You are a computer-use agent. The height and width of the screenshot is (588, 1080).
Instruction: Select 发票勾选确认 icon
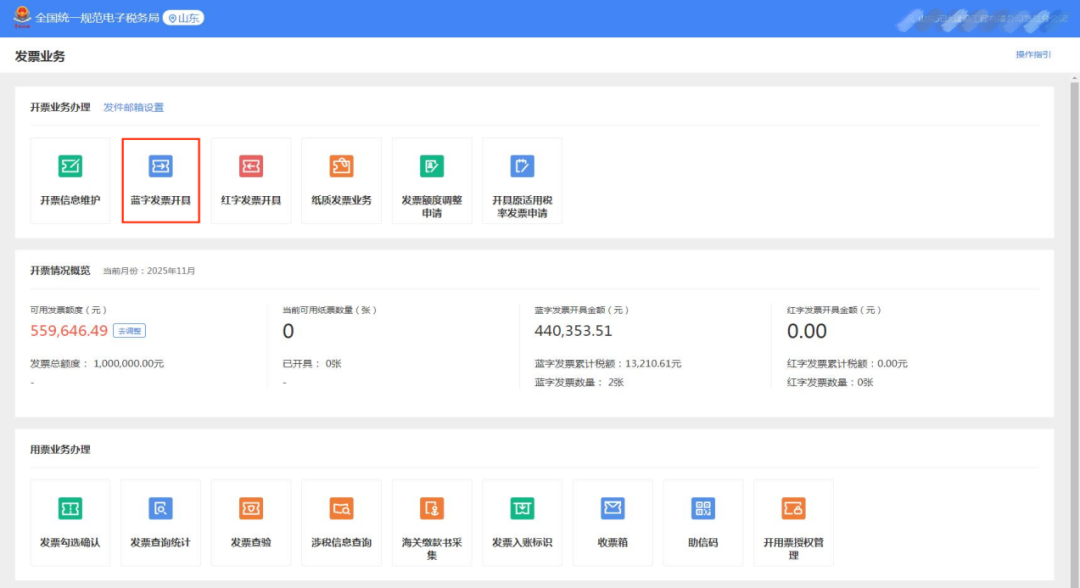70,521
